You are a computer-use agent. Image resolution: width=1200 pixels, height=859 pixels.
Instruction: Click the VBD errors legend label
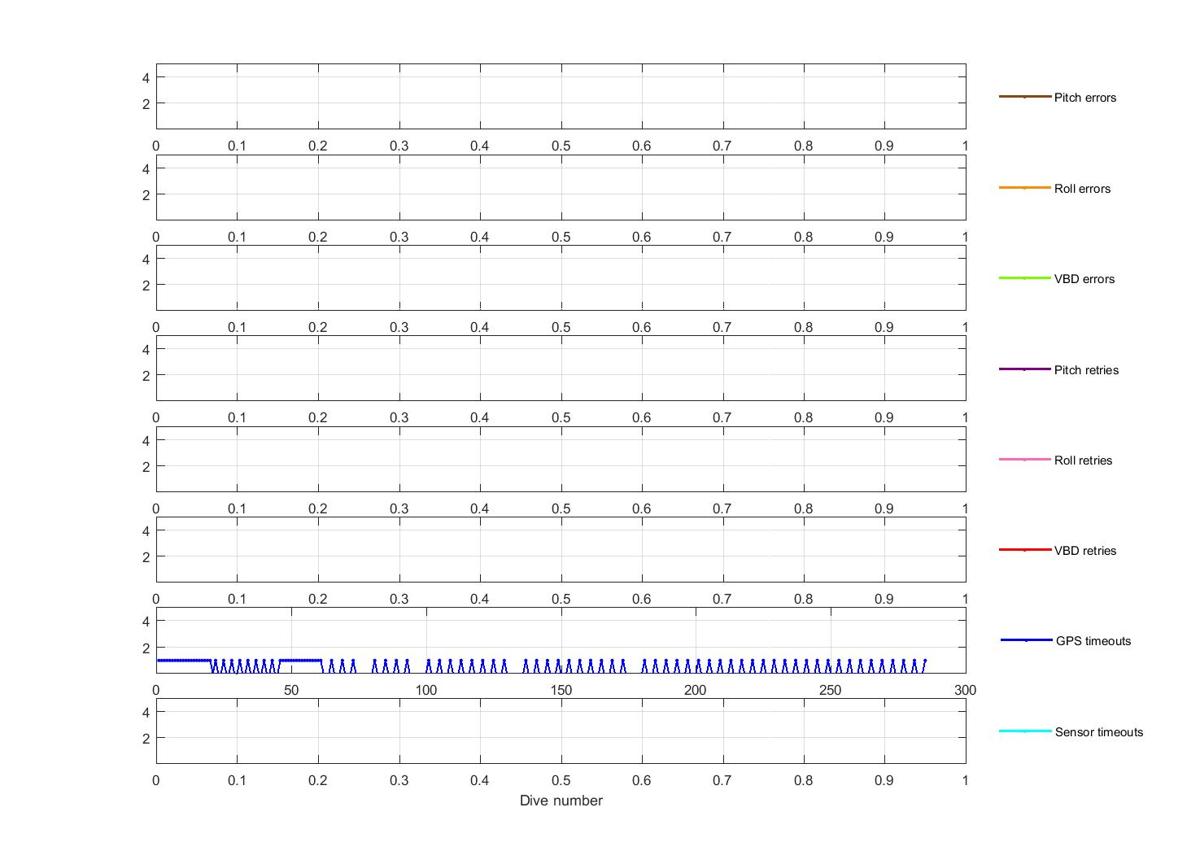pyautogui.click(x=1084, y=279)
